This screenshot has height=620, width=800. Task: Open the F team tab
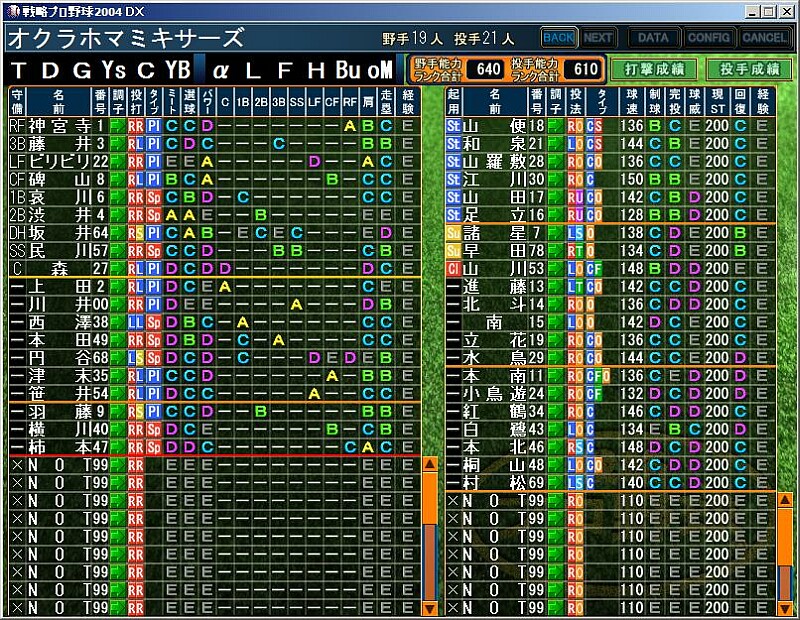pyautogui.click(x=284, y=70)
